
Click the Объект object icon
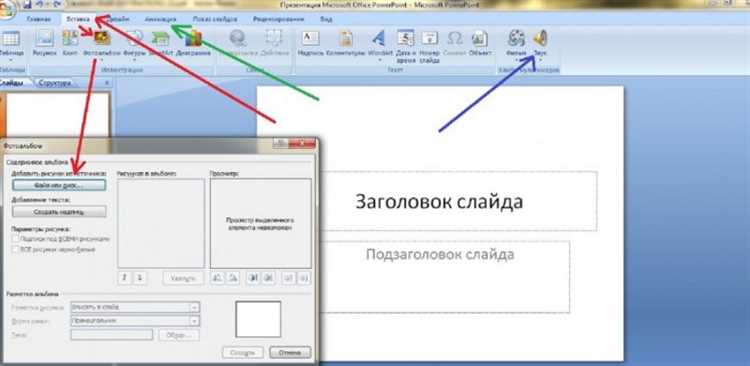480,39
